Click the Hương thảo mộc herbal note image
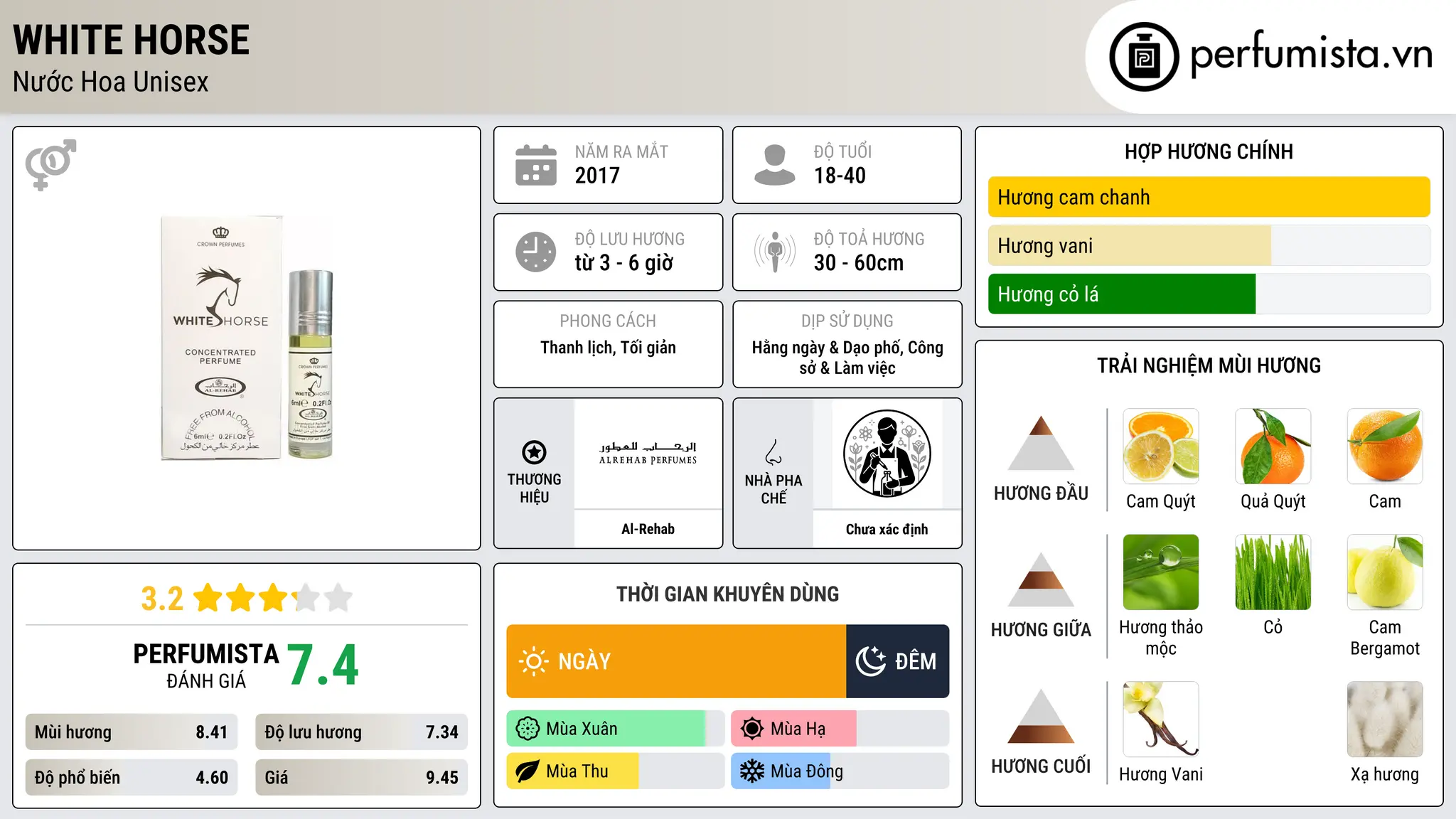The width and height of the screenshot is (1456, 819). [x=1161, y=572]
